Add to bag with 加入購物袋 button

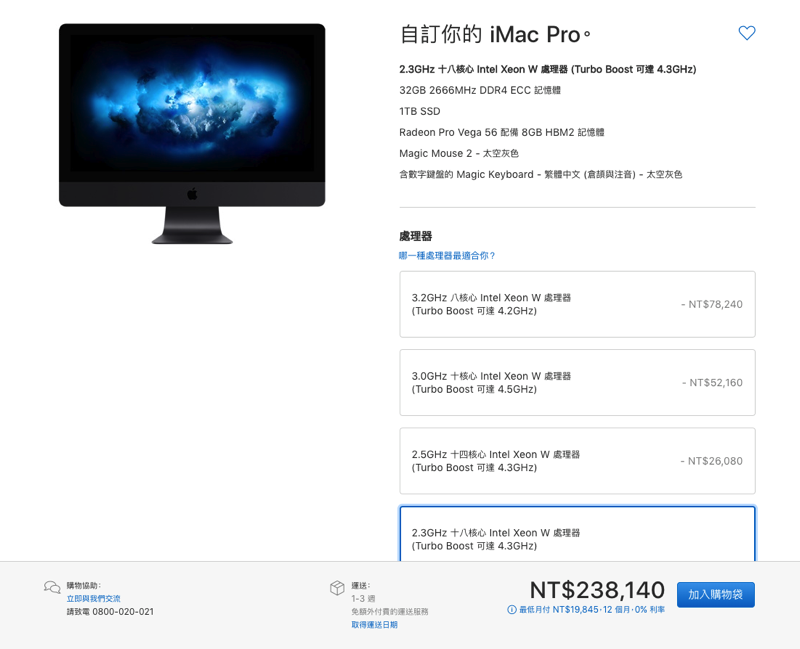click(x=715, y=594)
